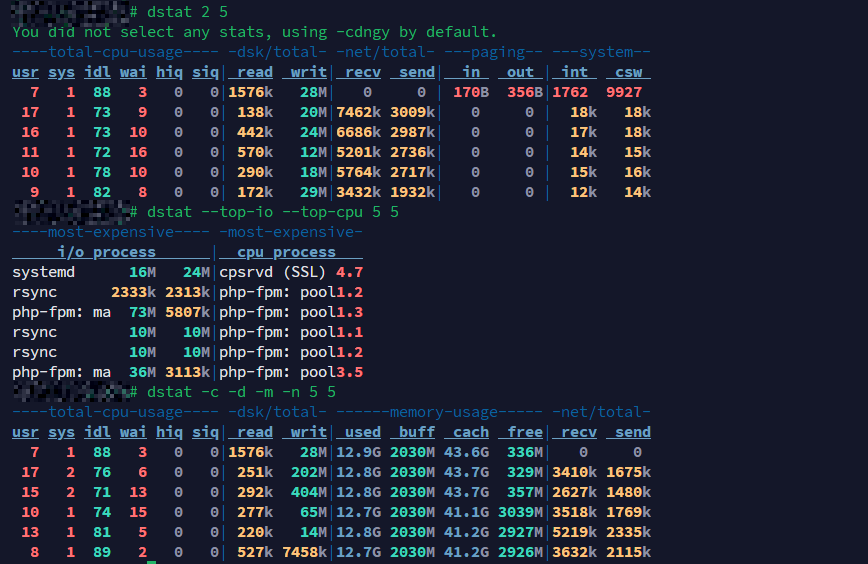Click the cache value '43.6G'
This screenshot has height=564, width=868.
click(x=466, y=452)
